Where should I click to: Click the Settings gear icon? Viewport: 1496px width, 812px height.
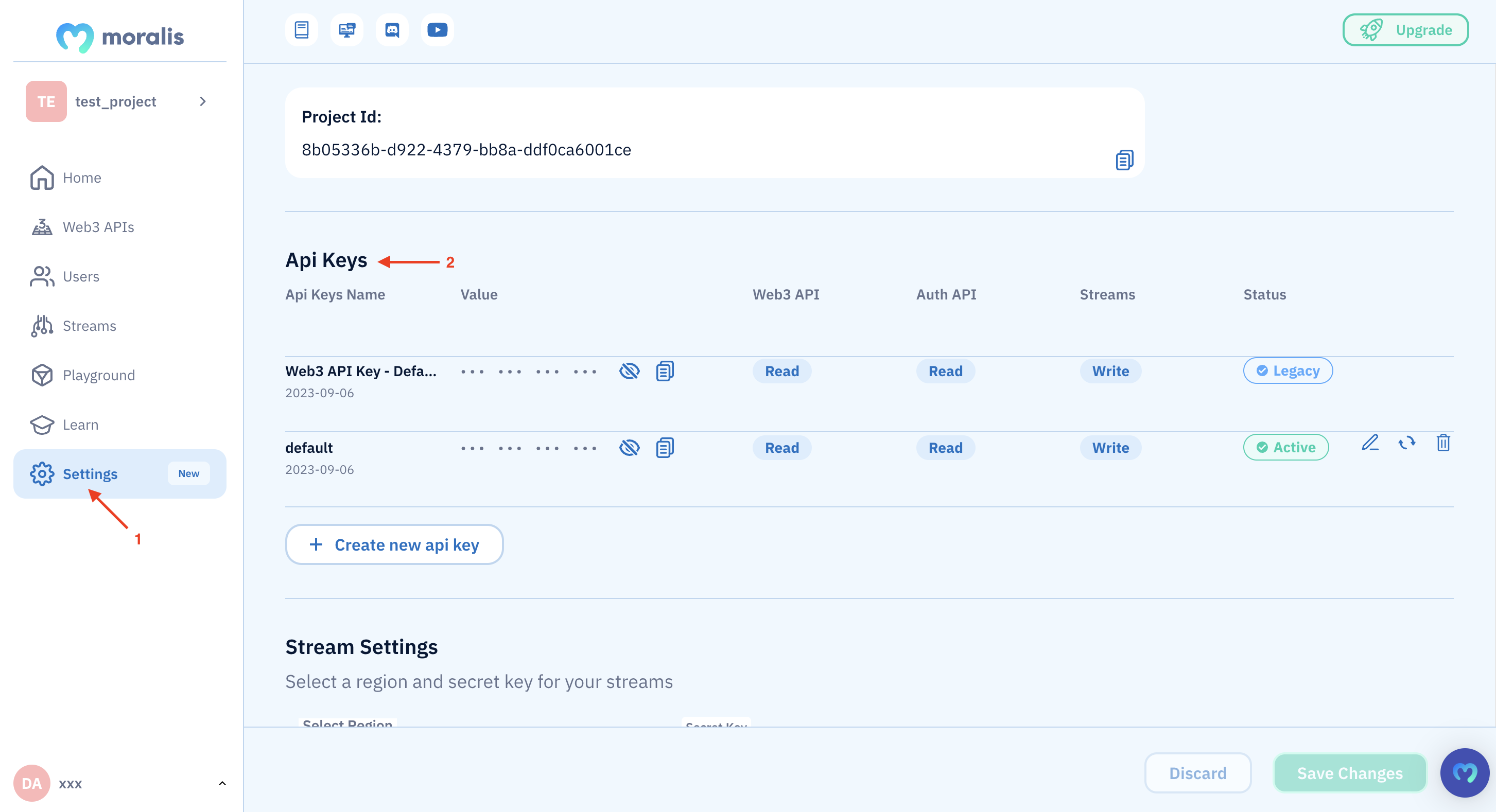(42, 473)
